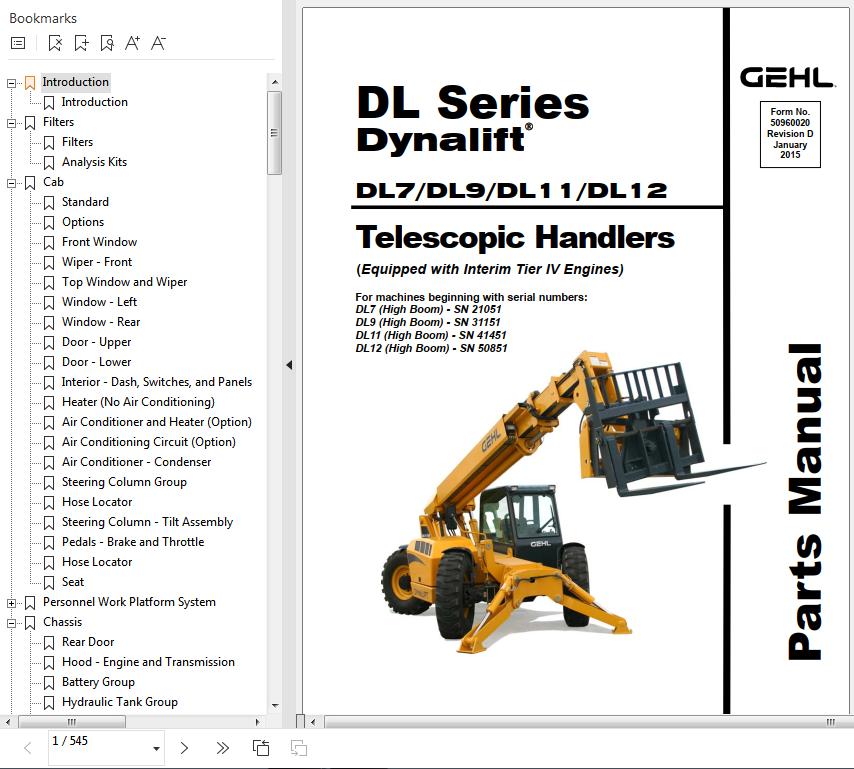Open Door - Lower bookmark

click(x=96, y=362)
